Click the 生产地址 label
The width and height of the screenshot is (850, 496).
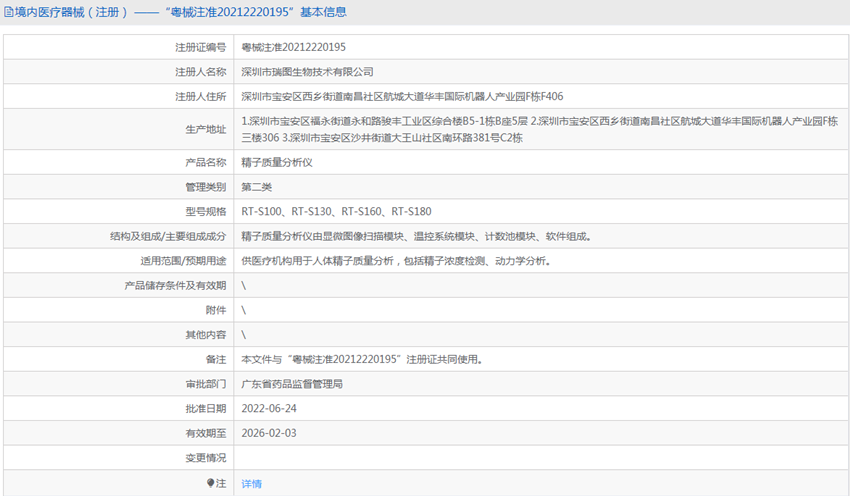tap(205, 129)
